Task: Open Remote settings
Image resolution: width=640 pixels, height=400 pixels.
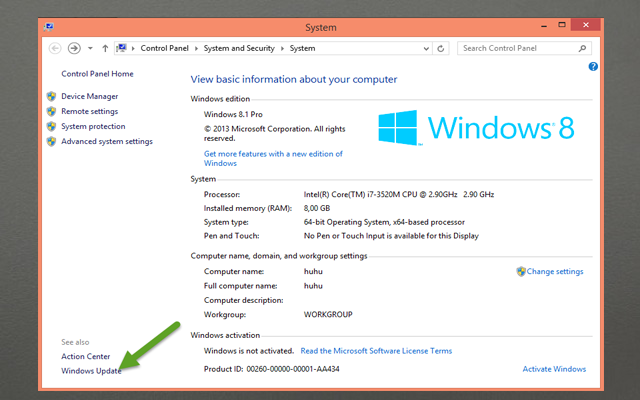Action: point(89,111)
